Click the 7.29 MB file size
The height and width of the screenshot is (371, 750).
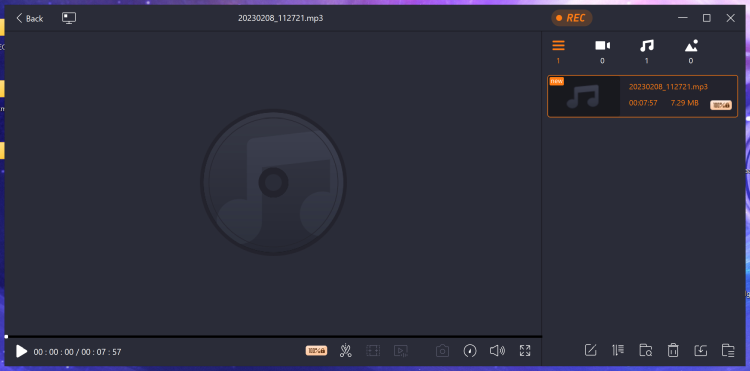click(684, 103)
